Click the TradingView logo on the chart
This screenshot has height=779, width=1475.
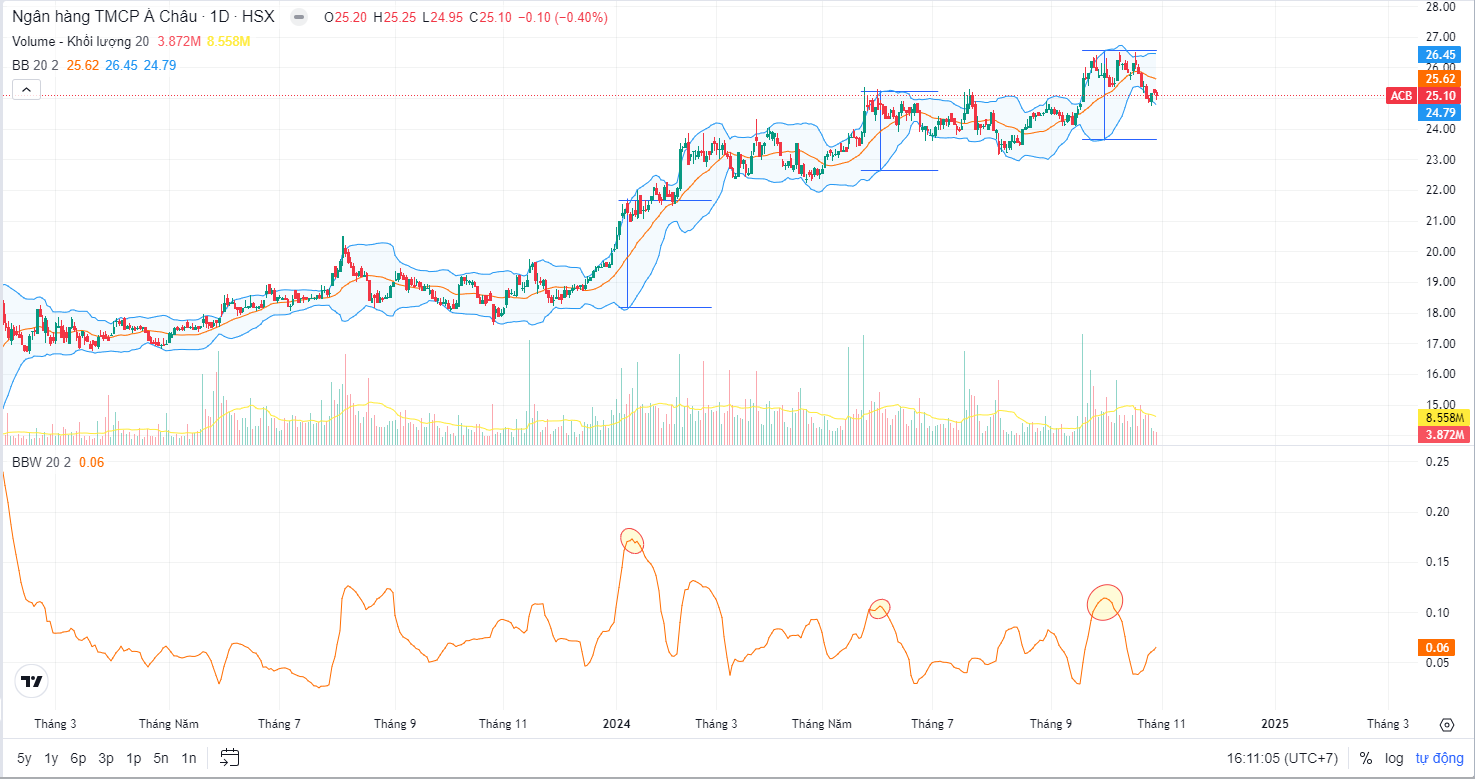(x=33, y=682)
